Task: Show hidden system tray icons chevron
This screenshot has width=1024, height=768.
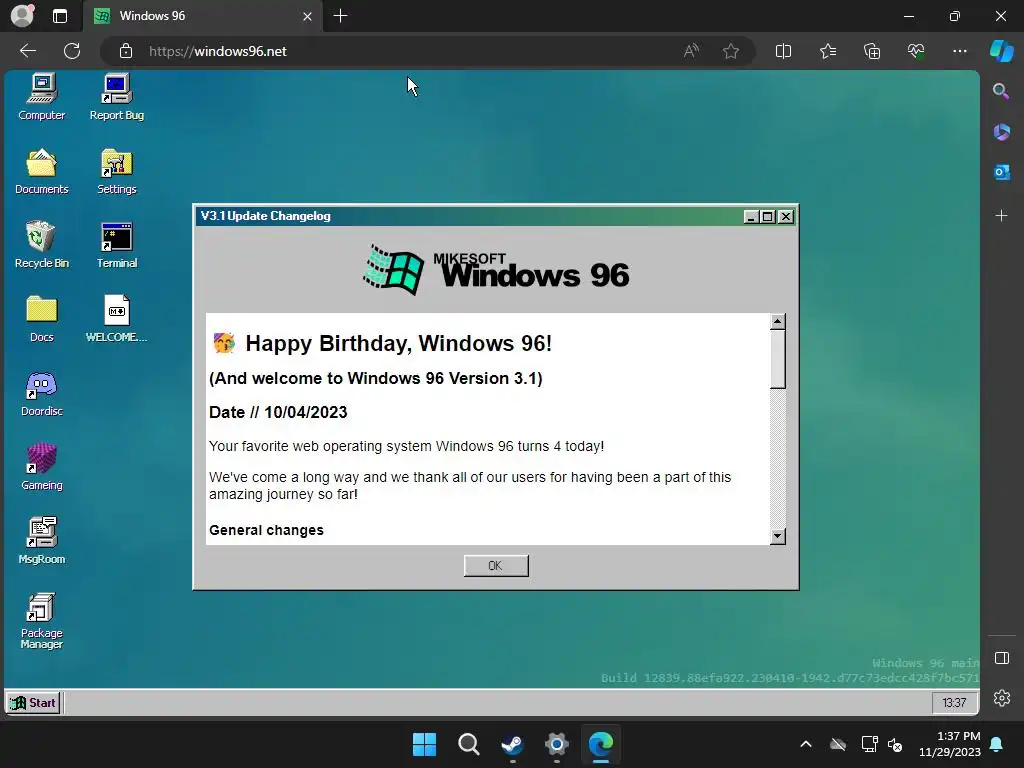Action: pos(806,744)
